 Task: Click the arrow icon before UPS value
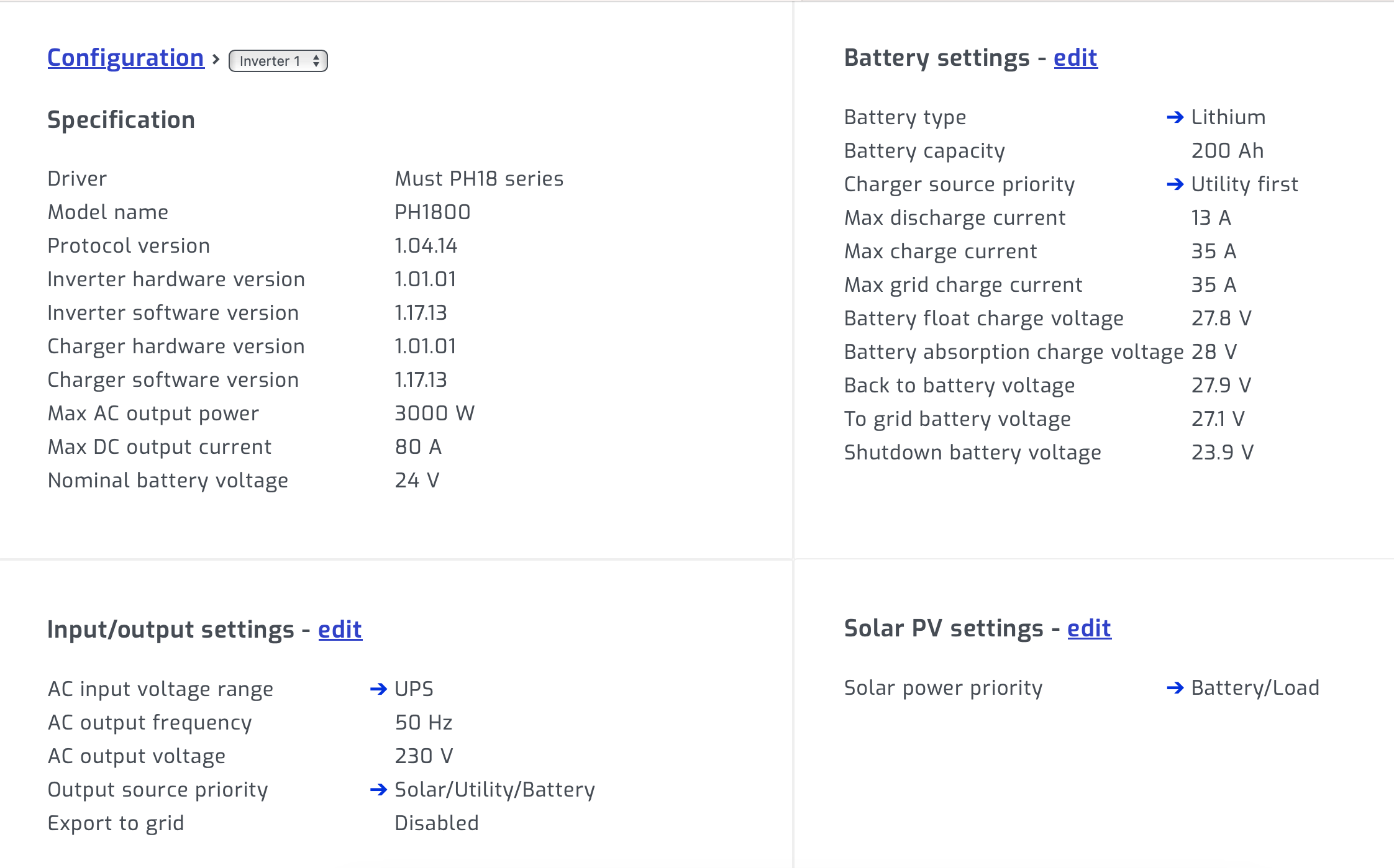[x=378, y=689]
